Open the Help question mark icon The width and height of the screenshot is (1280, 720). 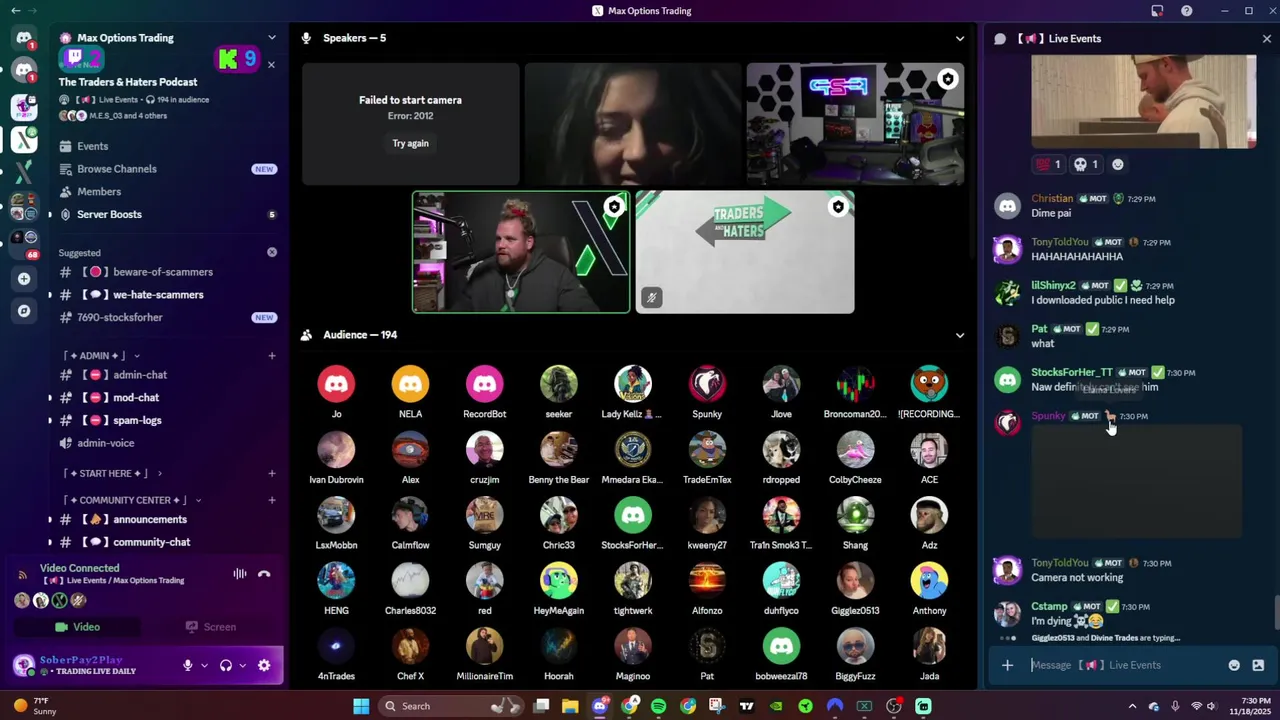pyautogui.click(x=1186, y=11)
